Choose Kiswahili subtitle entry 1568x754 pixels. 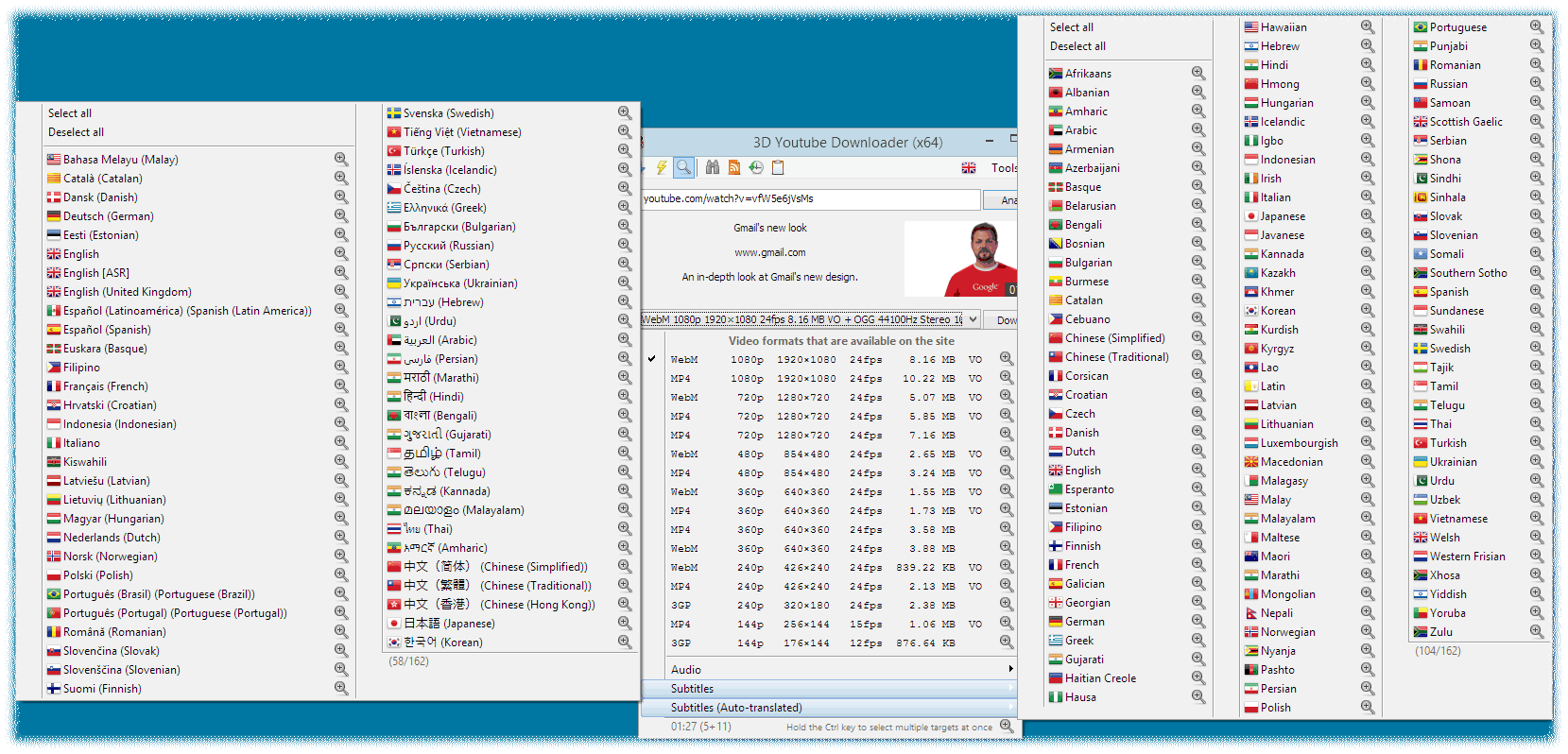198,462
